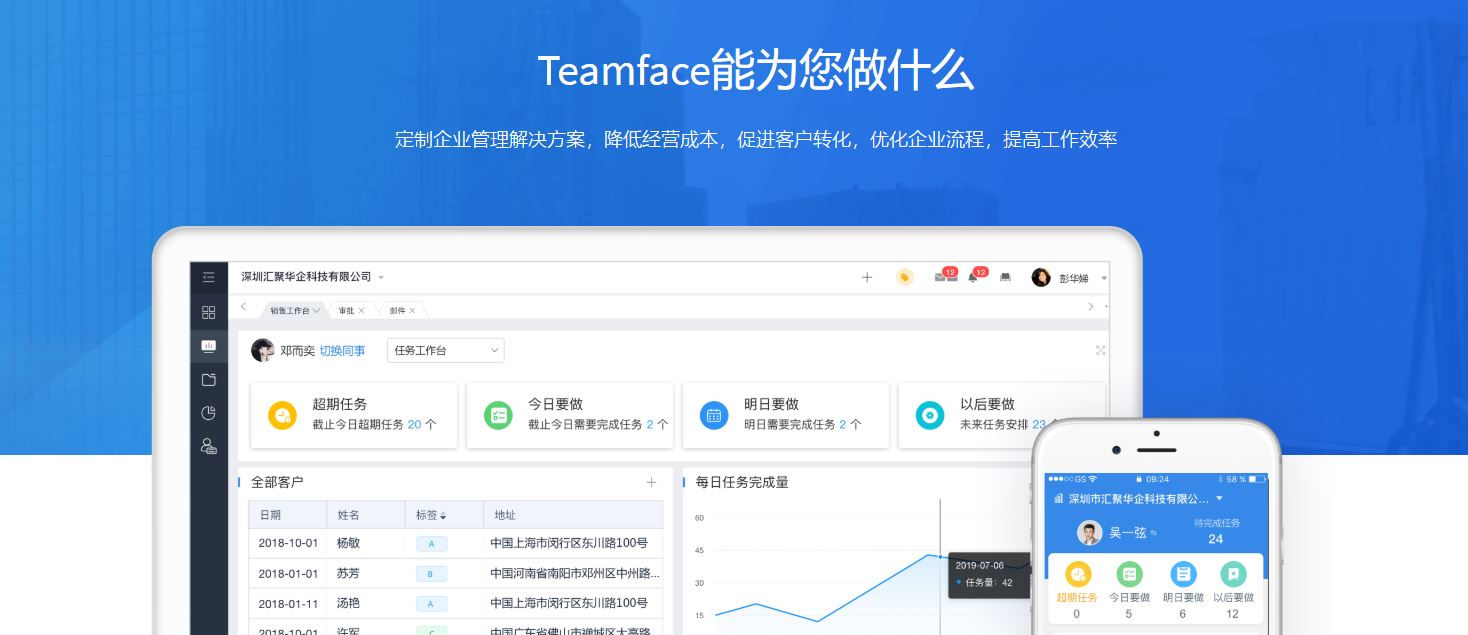Tap 吴一弦 avatar on the phone
The width and height of the screenshot is (1468, 635).
1089,532
